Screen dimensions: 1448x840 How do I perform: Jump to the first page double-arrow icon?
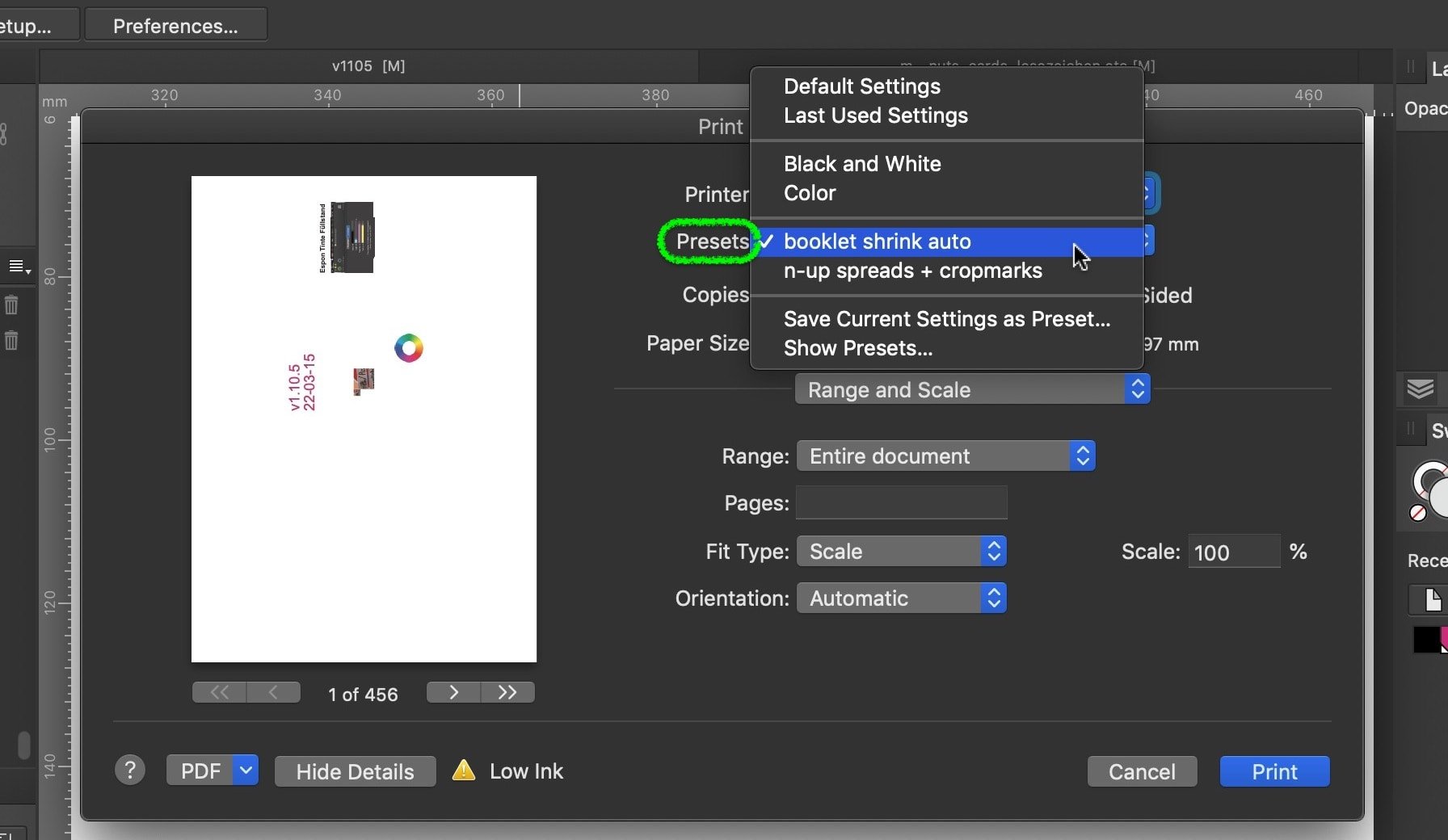[217, 692]
